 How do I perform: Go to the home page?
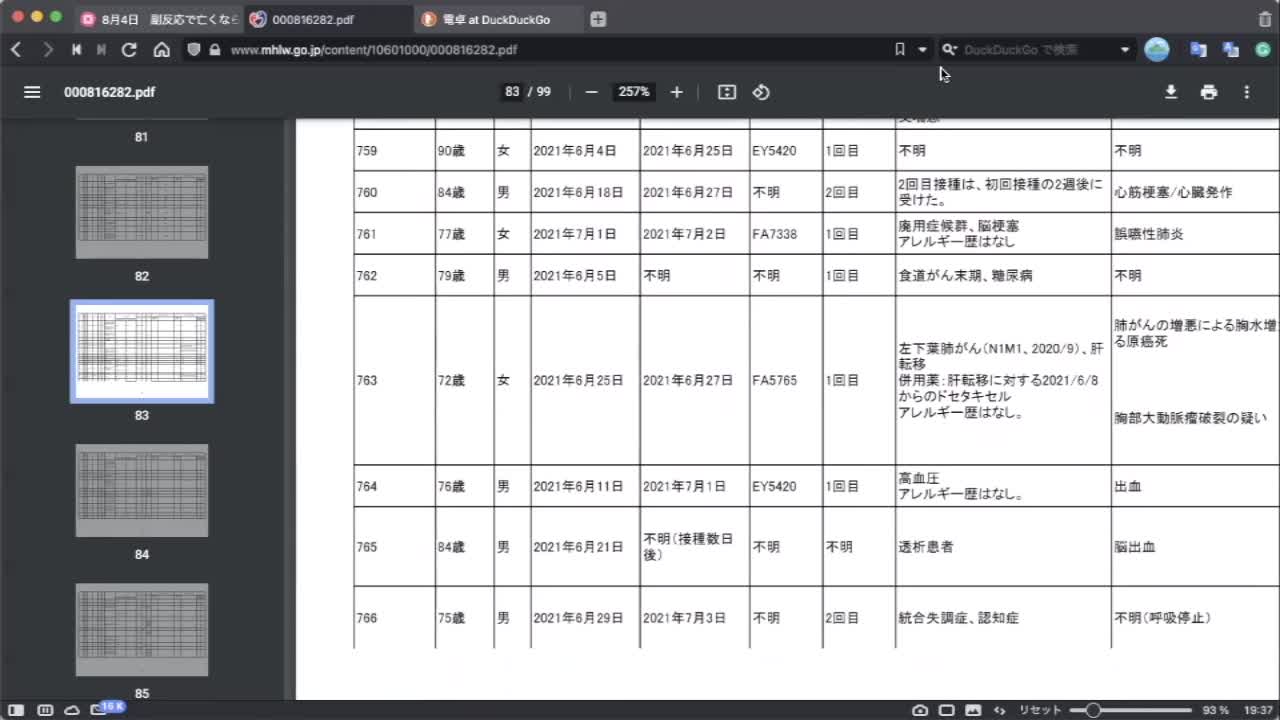(162, 49)
